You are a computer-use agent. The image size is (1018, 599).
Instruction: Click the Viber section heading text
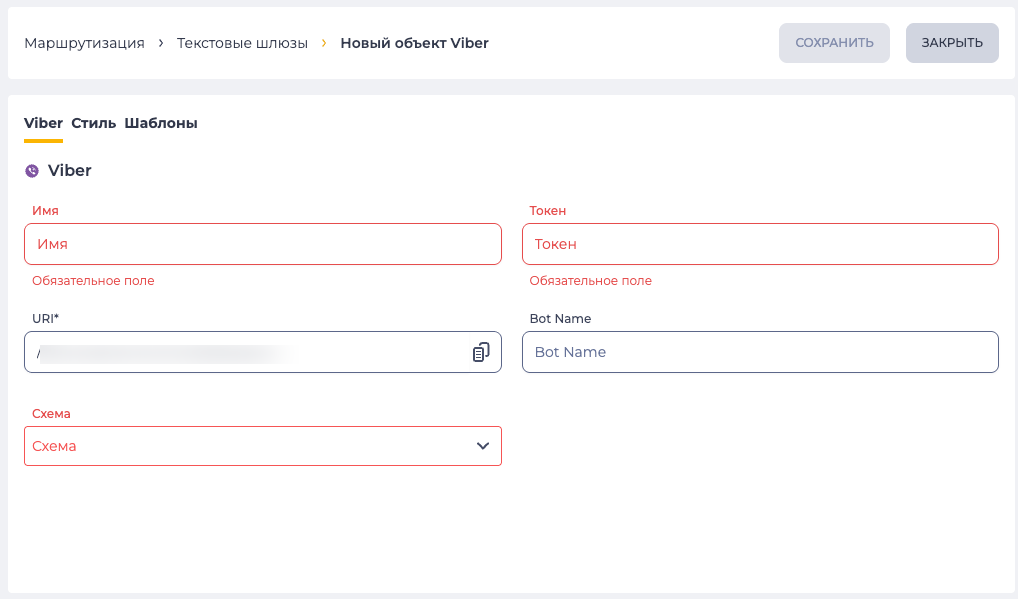[x=69, y=170]
